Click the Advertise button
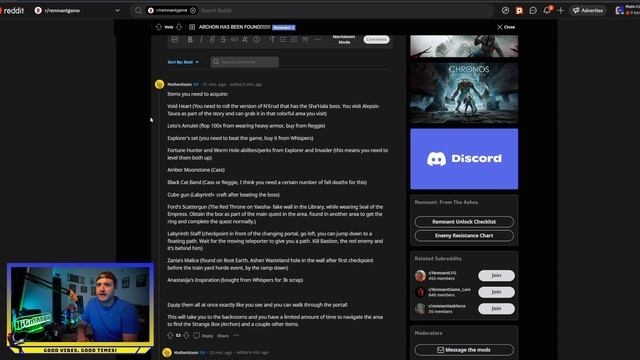 click(588, 11)
